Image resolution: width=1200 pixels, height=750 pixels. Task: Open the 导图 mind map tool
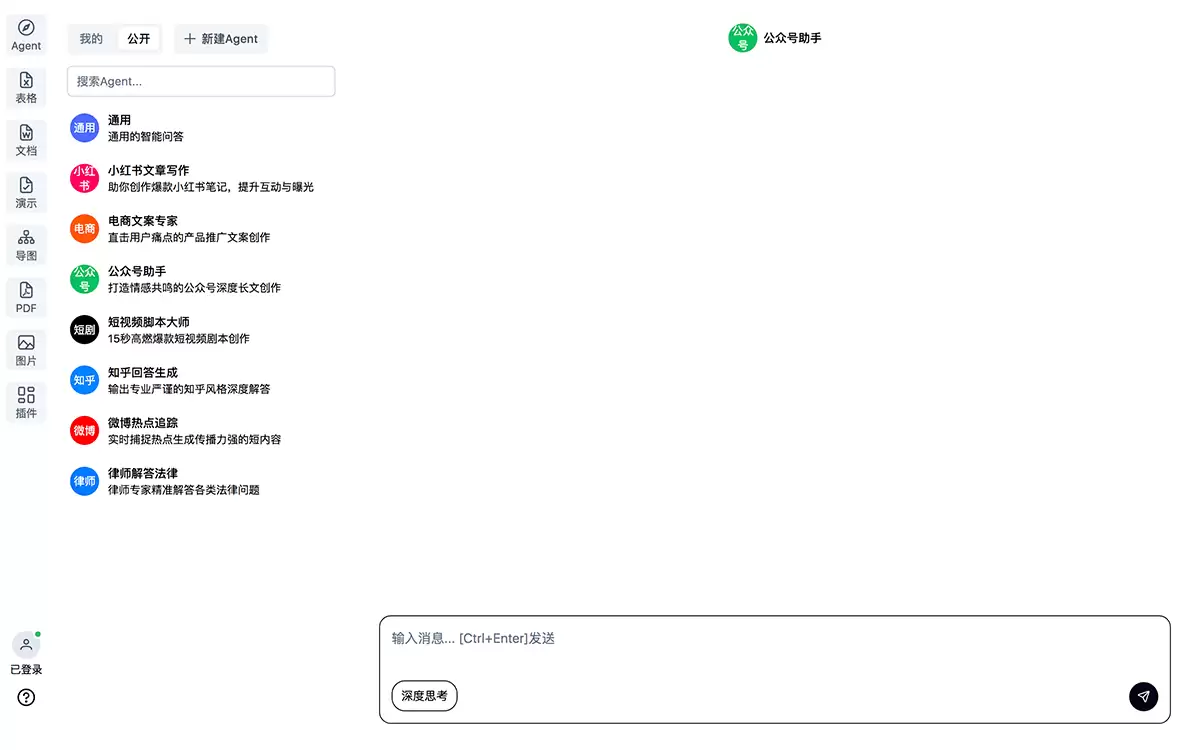(x=26, y=245)
